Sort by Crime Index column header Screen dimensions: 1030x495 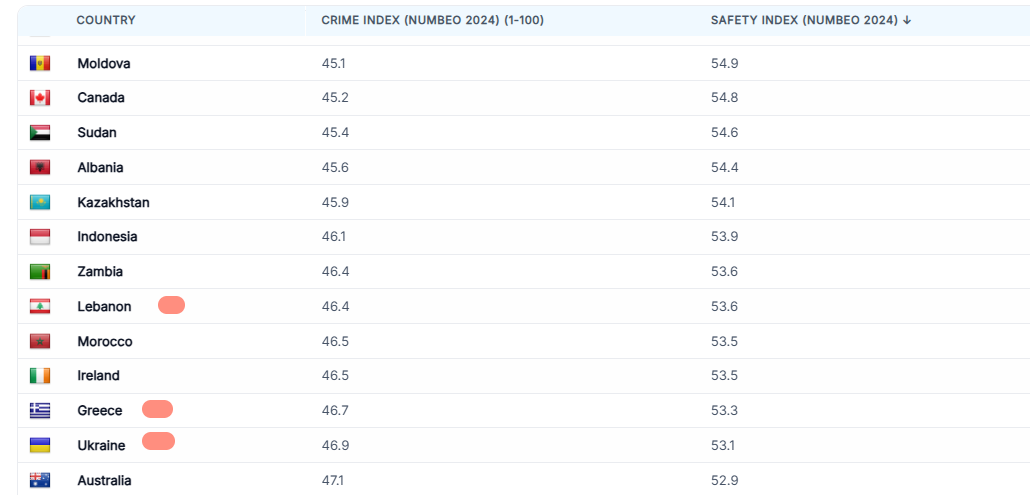tap(432, 20)
